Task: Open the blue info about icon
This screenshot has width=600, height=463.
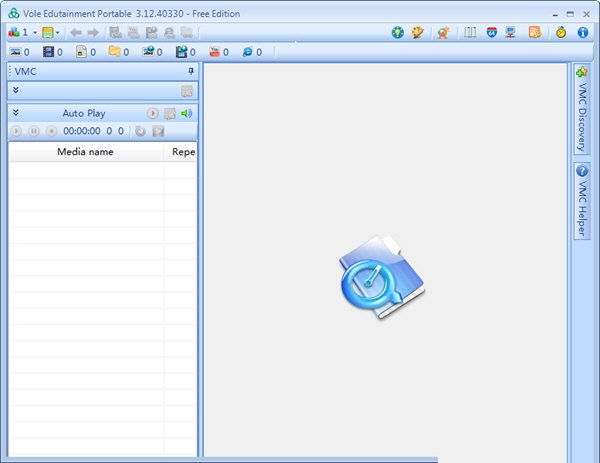Action: tap(583, 33)
